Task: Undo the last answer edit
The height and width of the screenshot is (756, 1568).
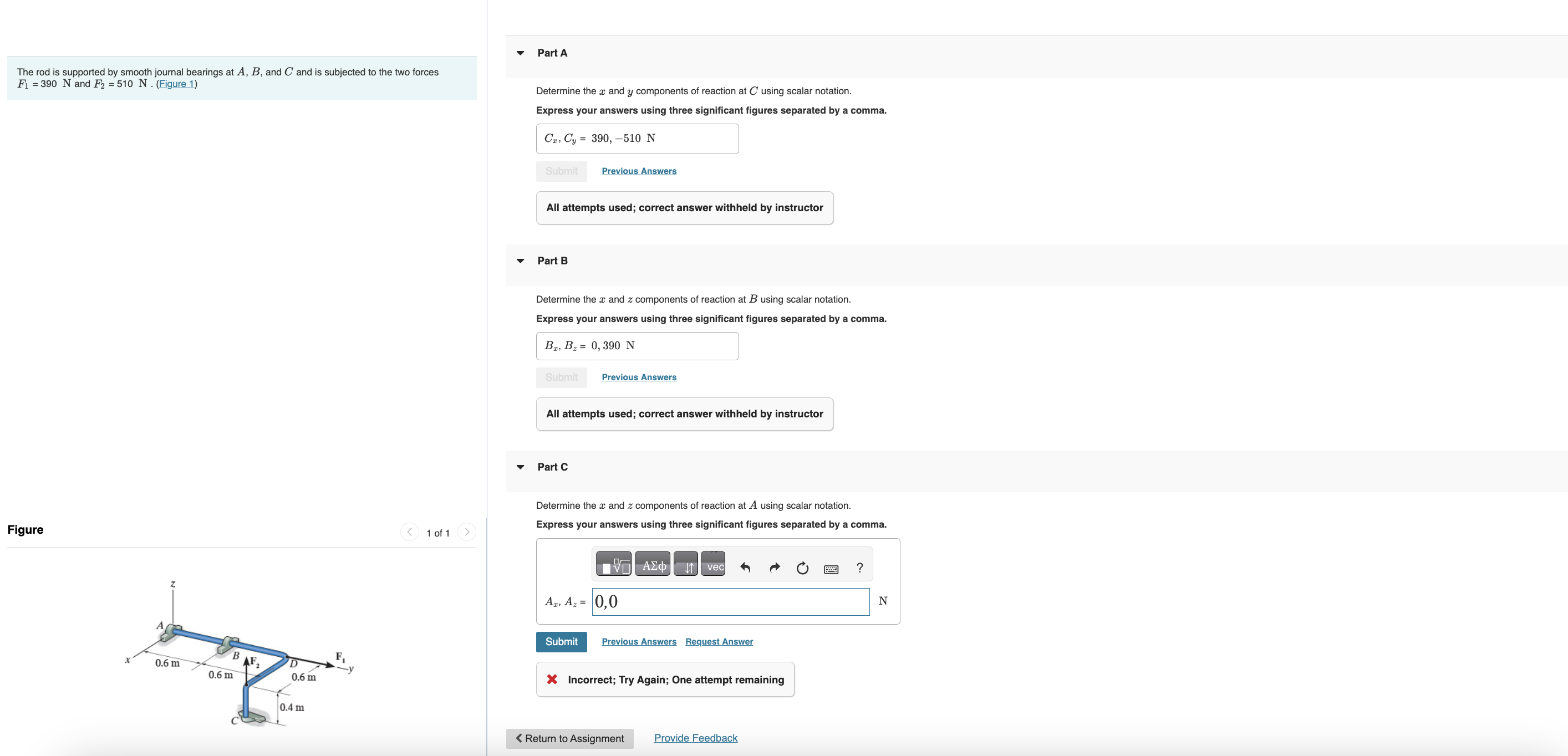Action: click(745, 568)
